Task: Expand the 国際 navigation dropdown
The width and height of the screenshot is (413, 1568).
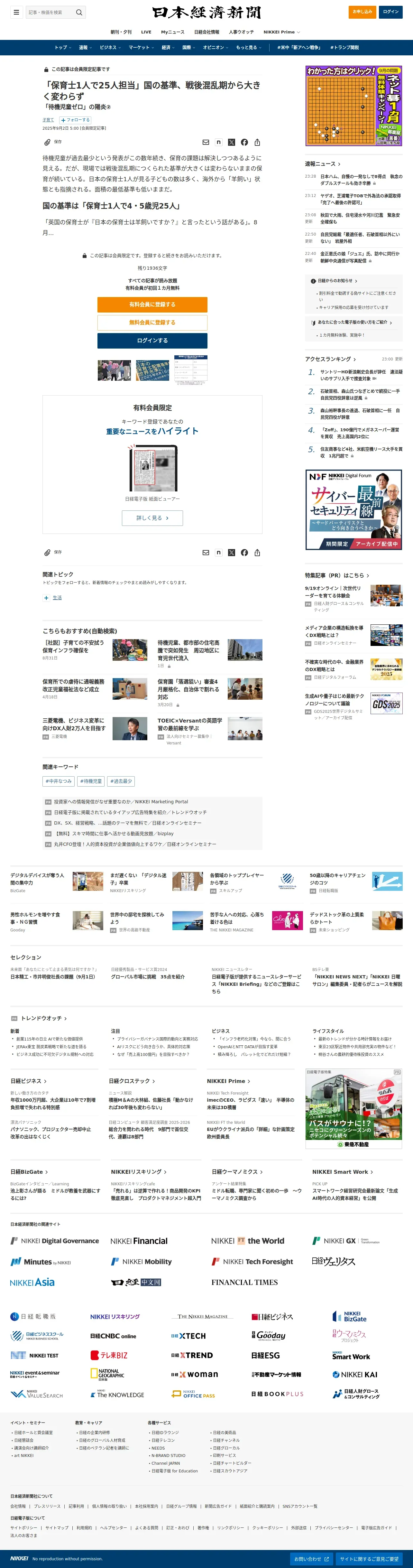Action: (189, 48)
